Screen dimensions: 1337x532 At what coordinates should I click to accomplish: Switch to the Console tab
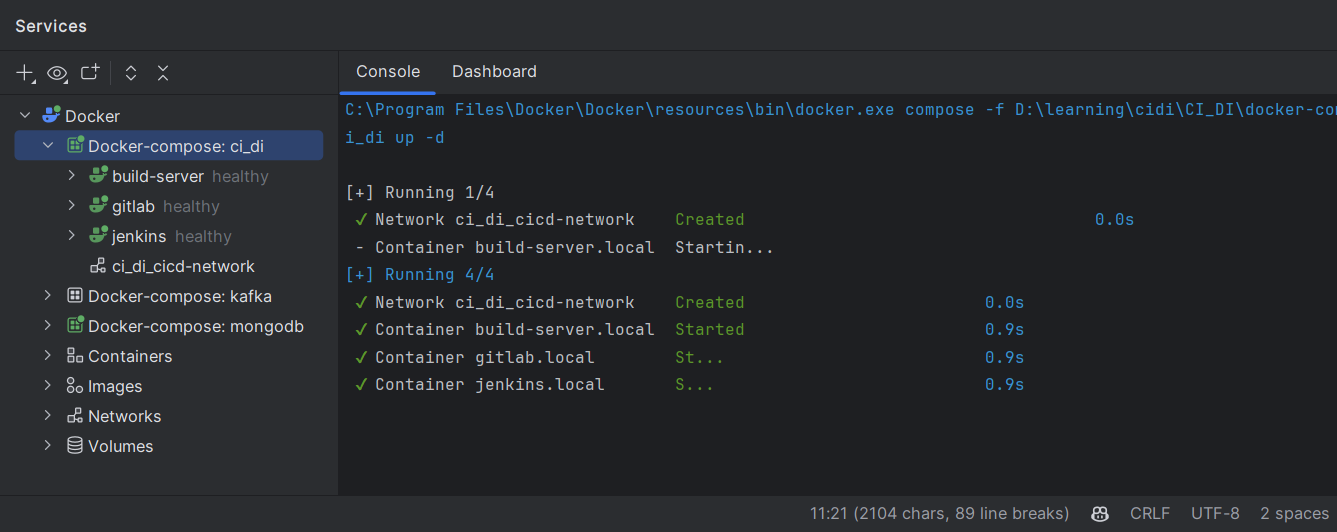388,72
